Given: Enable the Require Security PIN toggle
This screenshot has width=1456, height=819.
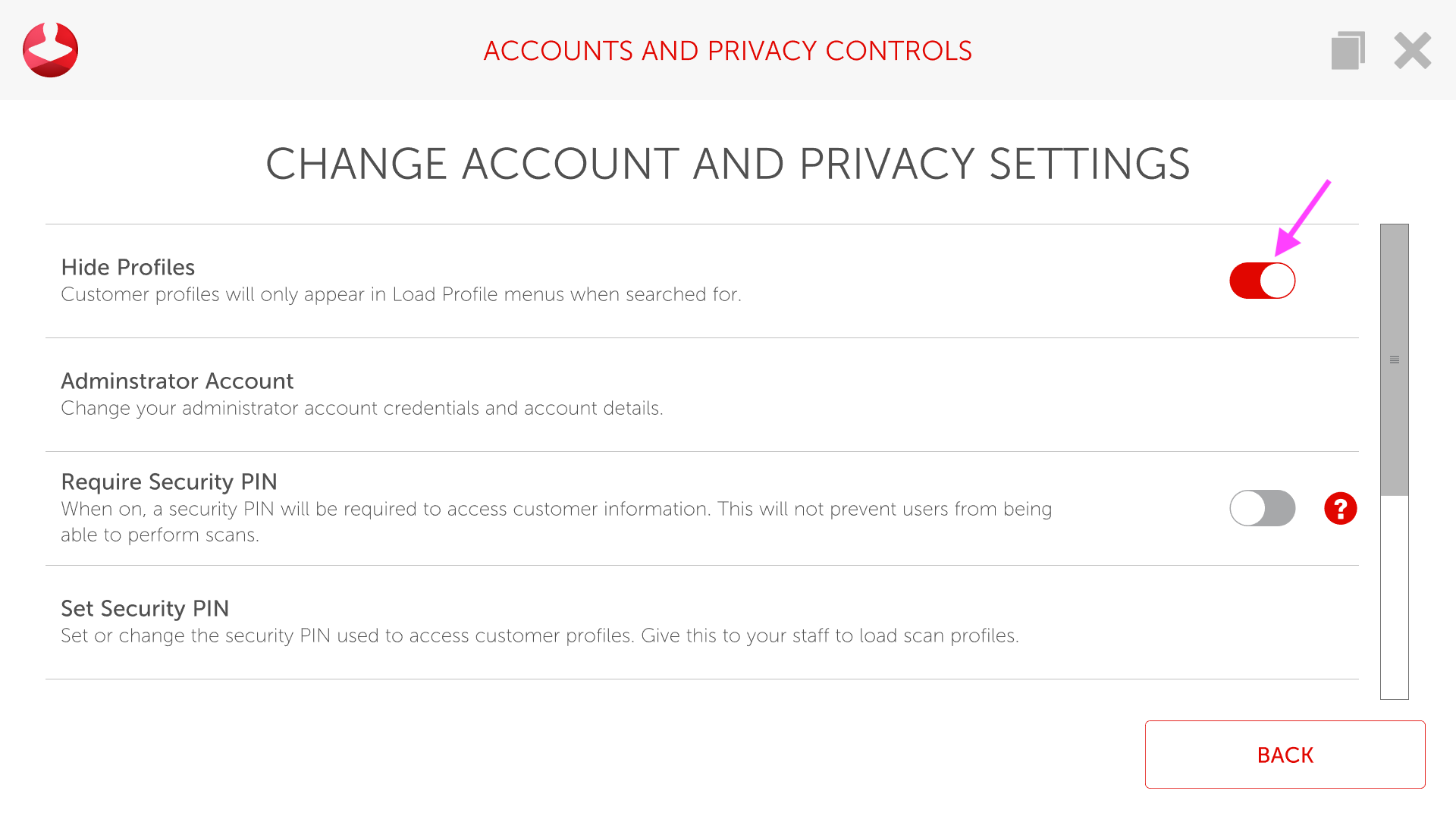Looking at the screenshot, I should (x=1262, y=508).
